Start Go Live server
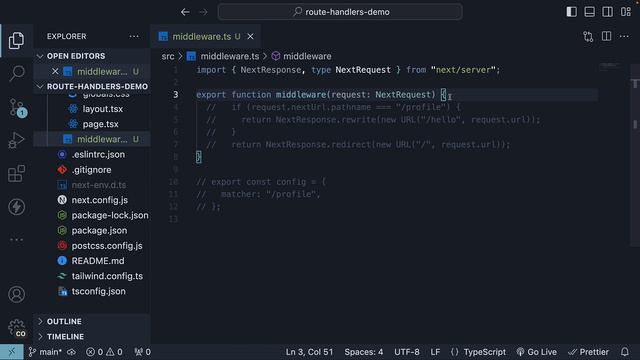Screen dimensions: 640x360 pos(536,352)
